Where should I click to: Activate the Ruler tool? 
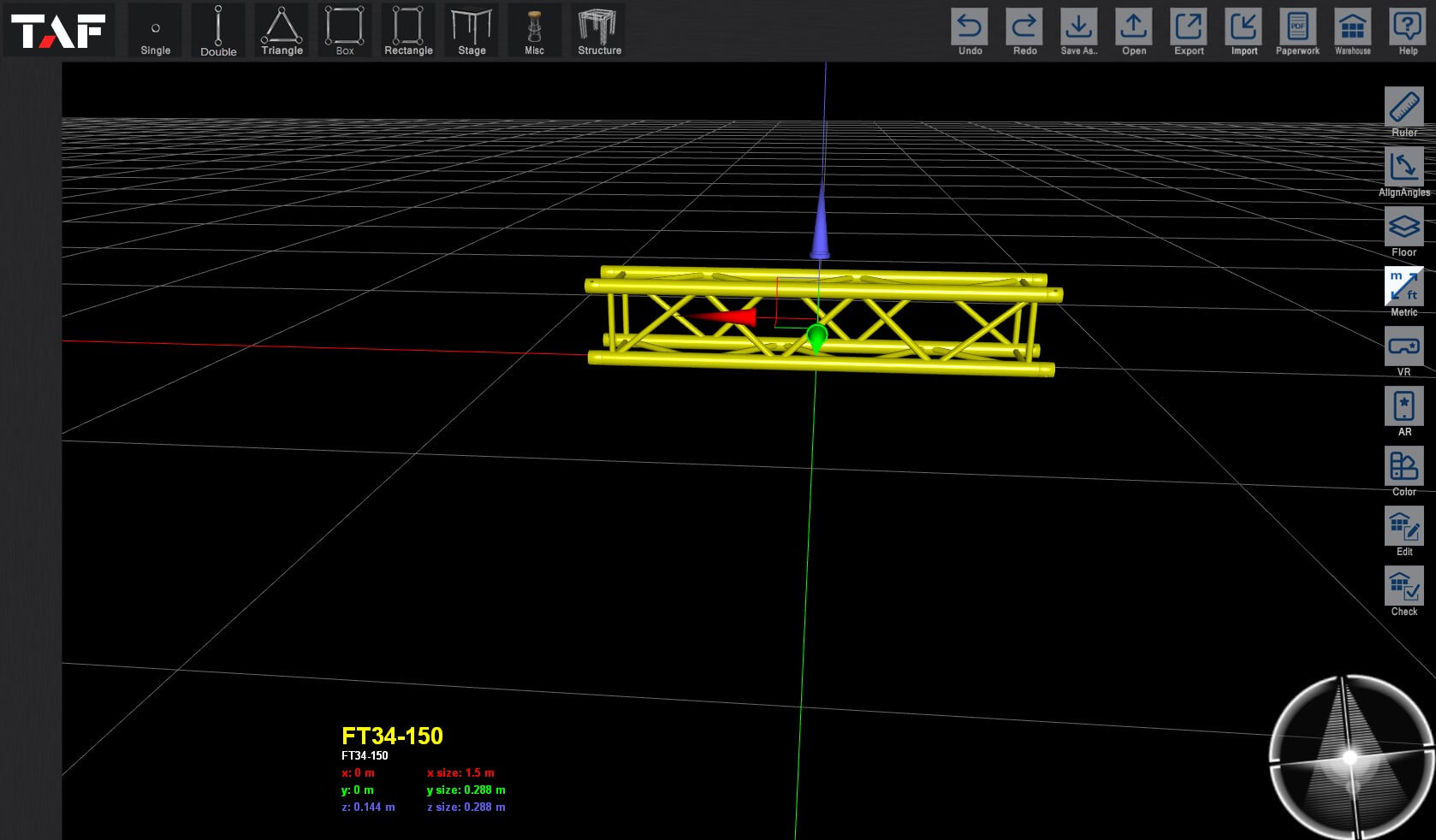[1404, 112]
